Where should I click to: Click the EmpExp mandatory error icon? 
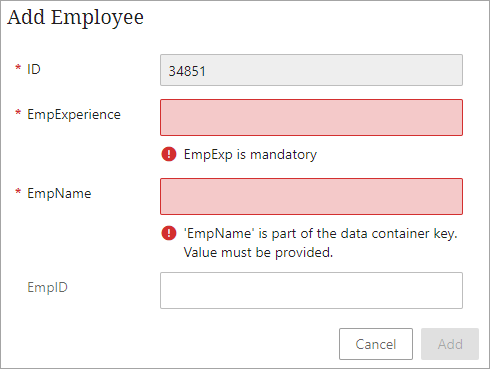[x=169, y=154]
